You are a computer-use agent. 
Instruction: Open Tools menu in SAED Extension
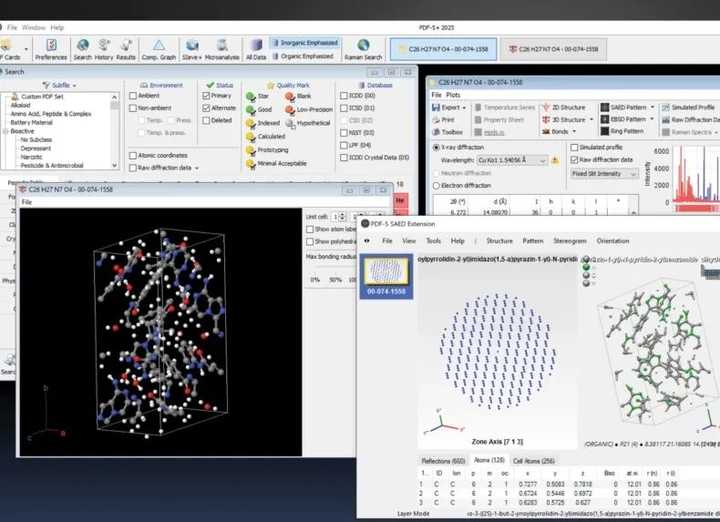pos(433,241)
